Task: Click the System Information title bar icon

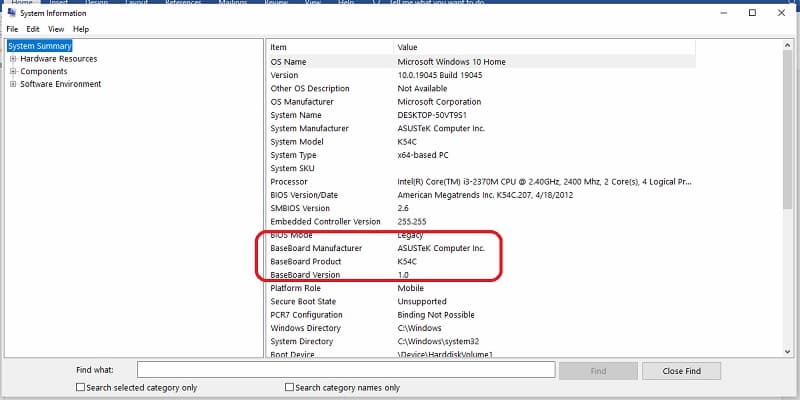Action: coord(11,13)
